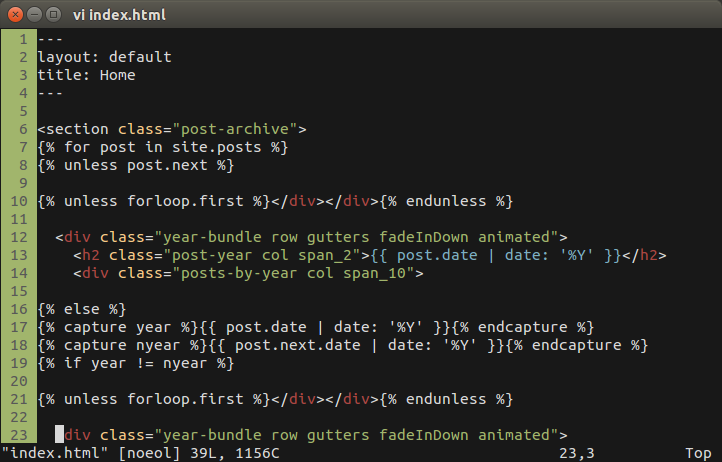Screen dimensions: 722x462
Task: Click 'endunless' on line 10
Action: tap(446, 201)
